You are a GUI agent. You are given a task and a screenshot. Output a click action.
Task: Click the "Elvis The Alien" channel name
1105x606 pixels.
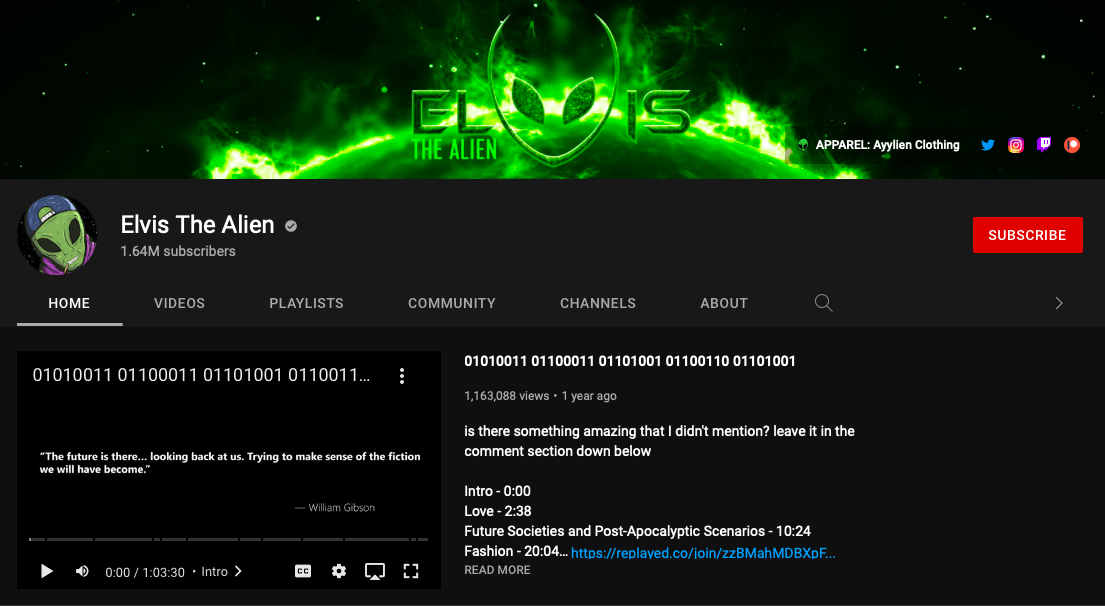[197, 225]
